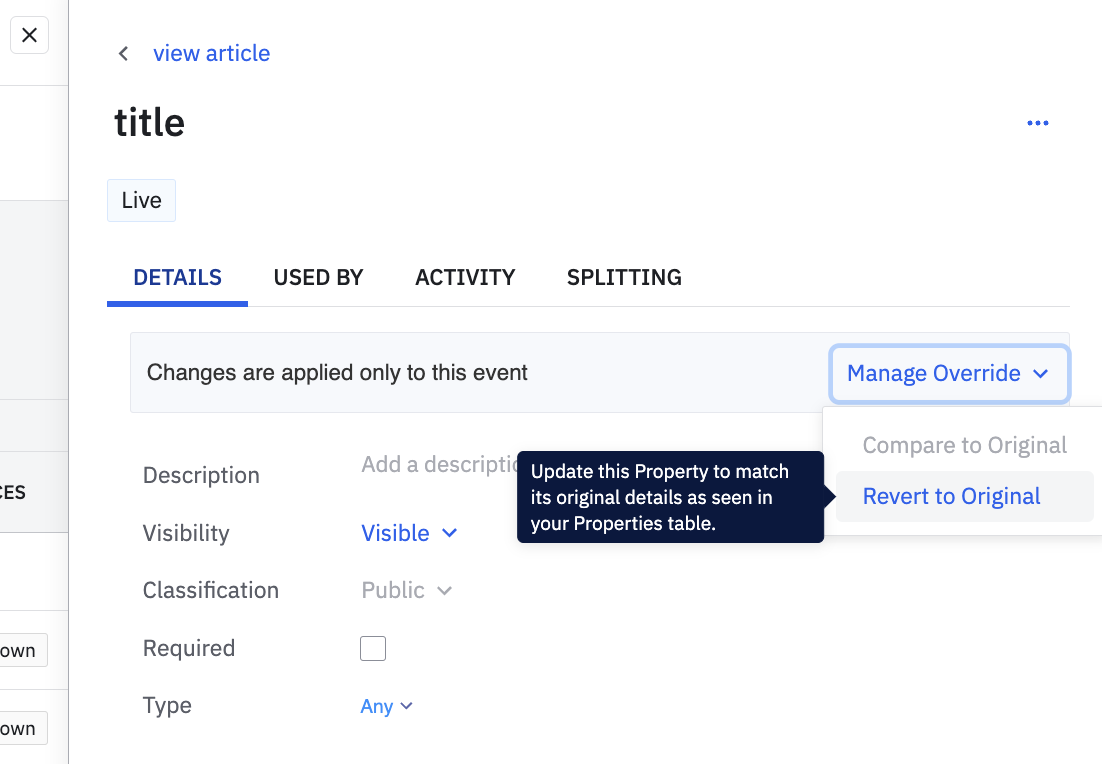
Task: Click the view article link
Action: click(211, 54)
